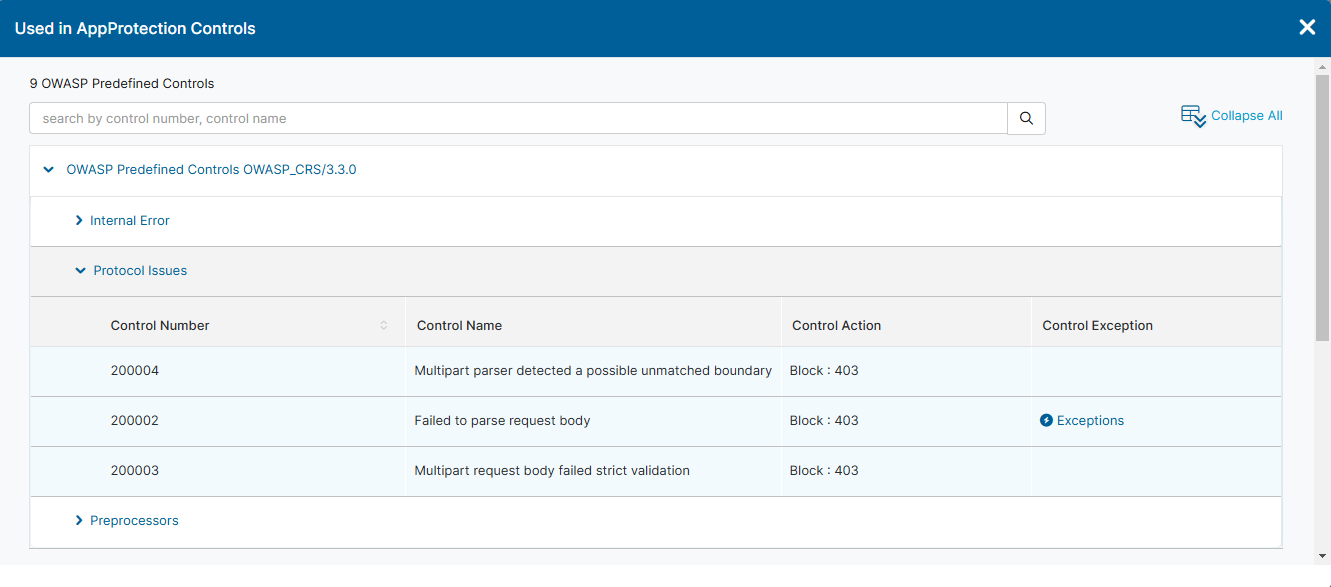Click the Internal Error group label

(x=130, y=220)
